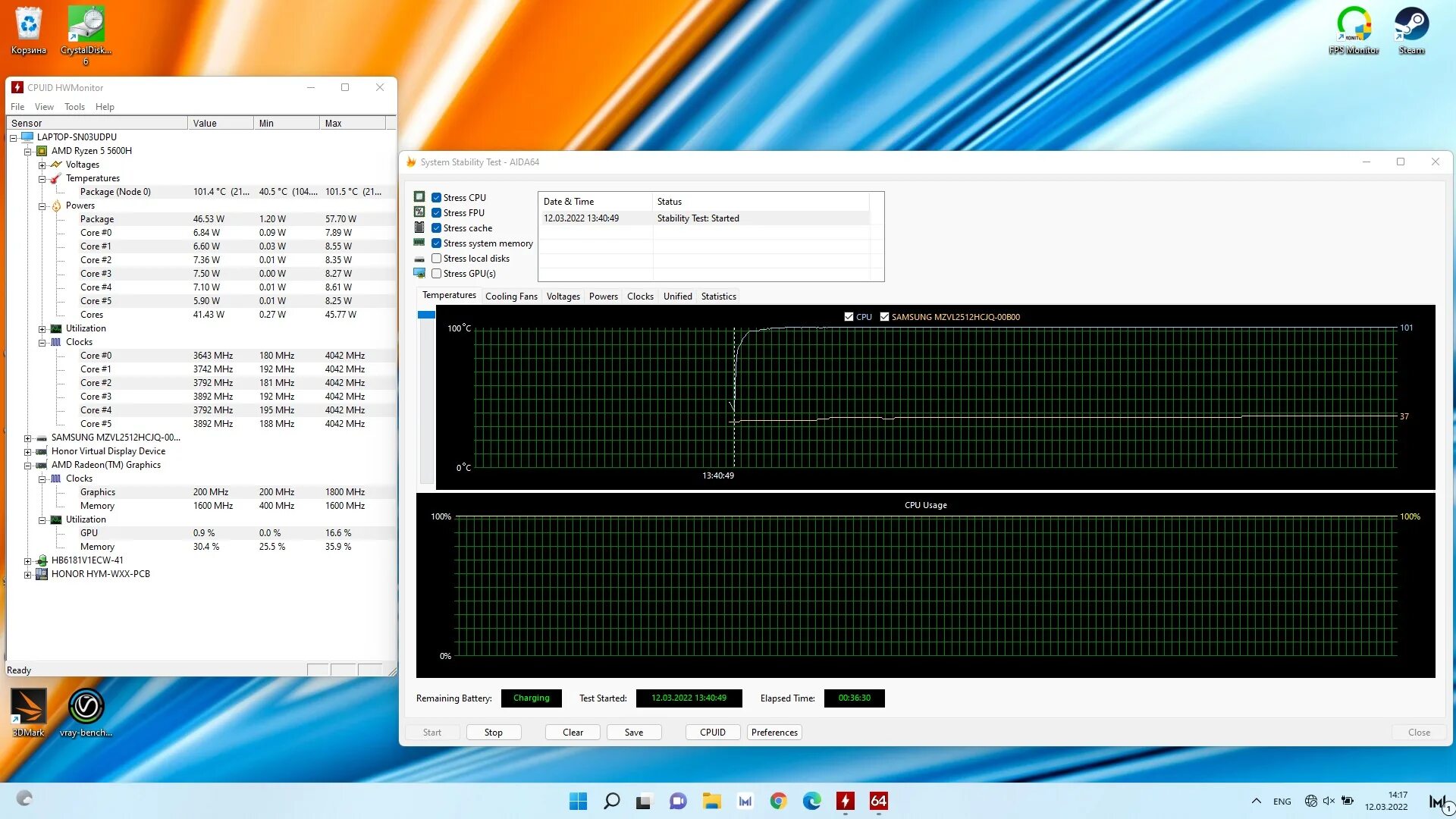Open HWMonitor Tools menu
Screen dimensions: 1456x819
[74, 106]
